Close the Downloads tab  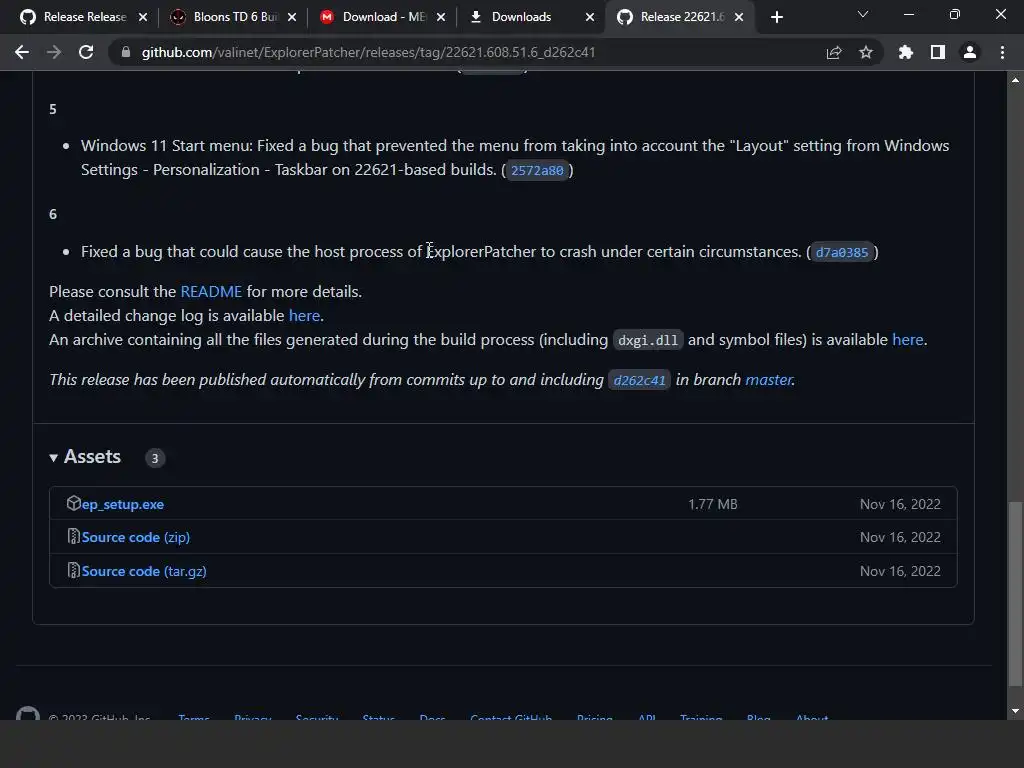click(x=590, y=17)
